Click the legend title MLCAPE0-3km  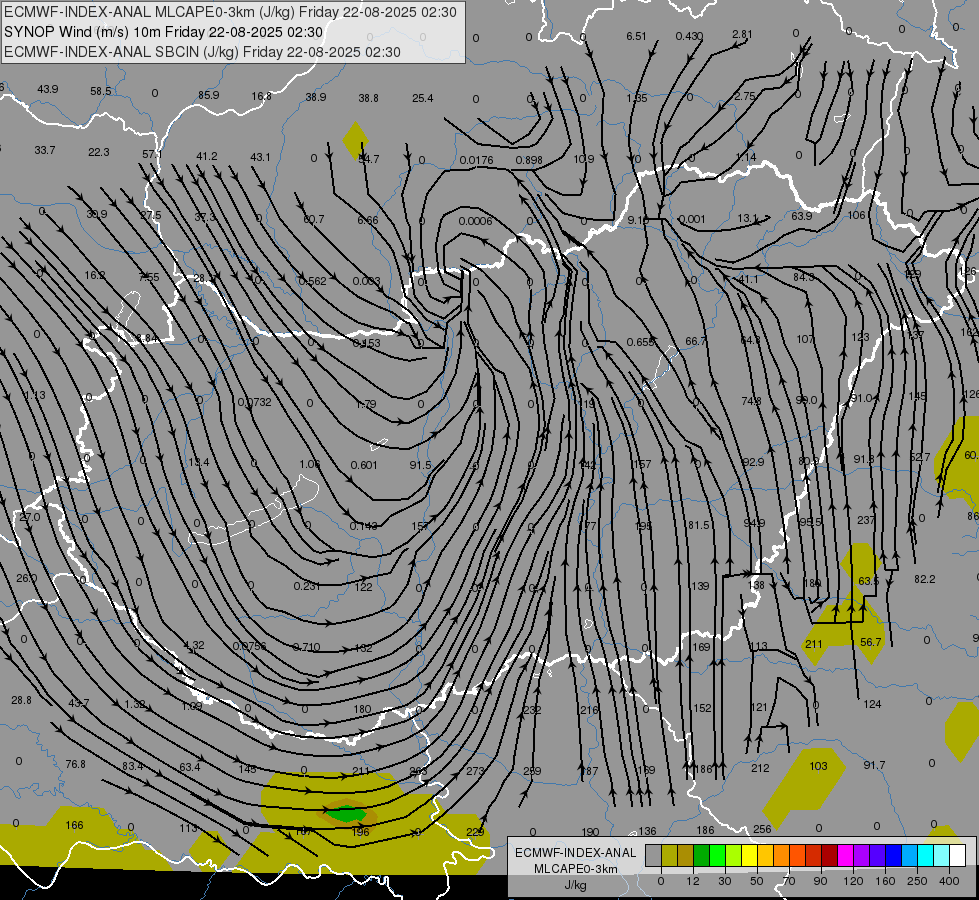click(x=576, y=869)
